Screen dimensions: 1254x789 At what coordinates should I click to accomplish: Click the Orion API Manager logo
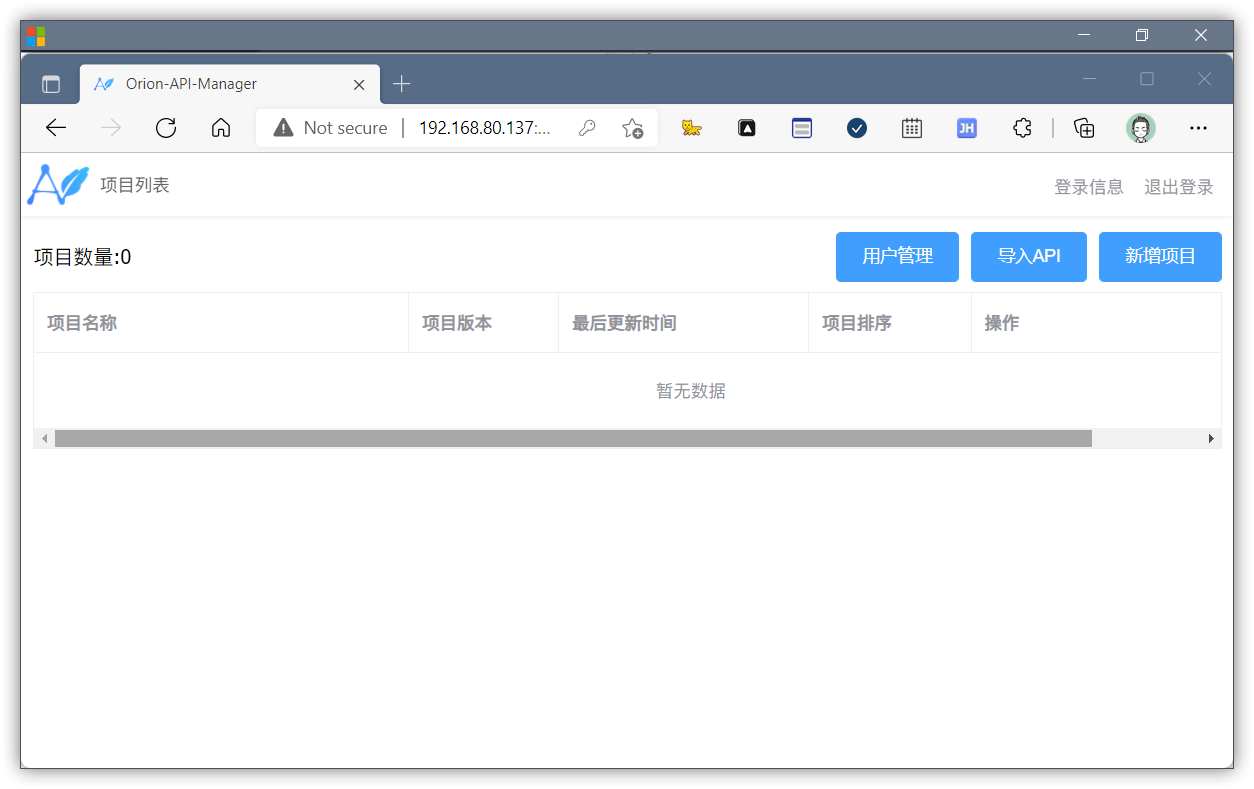(58, 185)
